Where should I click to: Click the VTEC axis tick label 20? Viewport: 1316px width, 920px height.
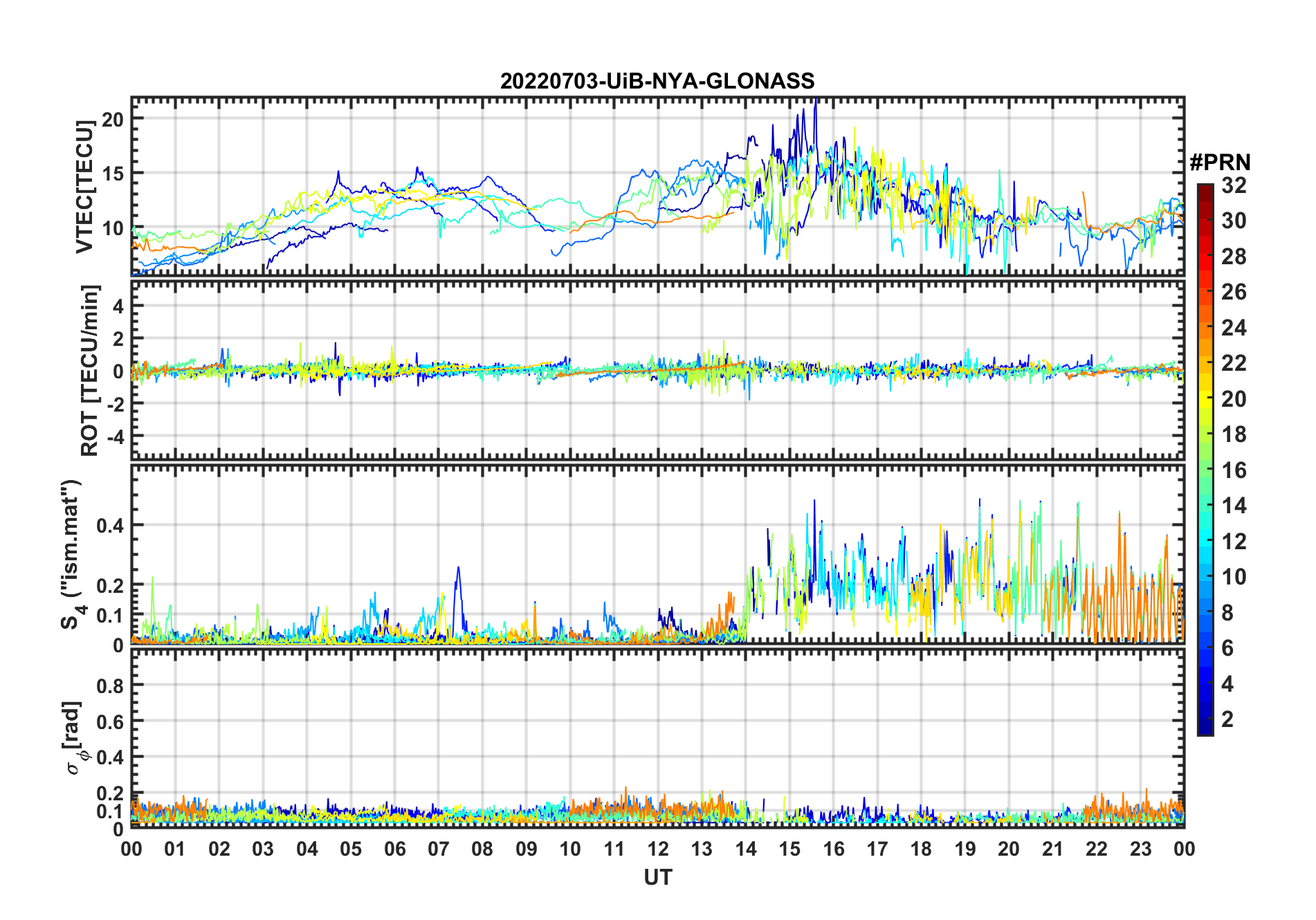click(x=113, y=119)
